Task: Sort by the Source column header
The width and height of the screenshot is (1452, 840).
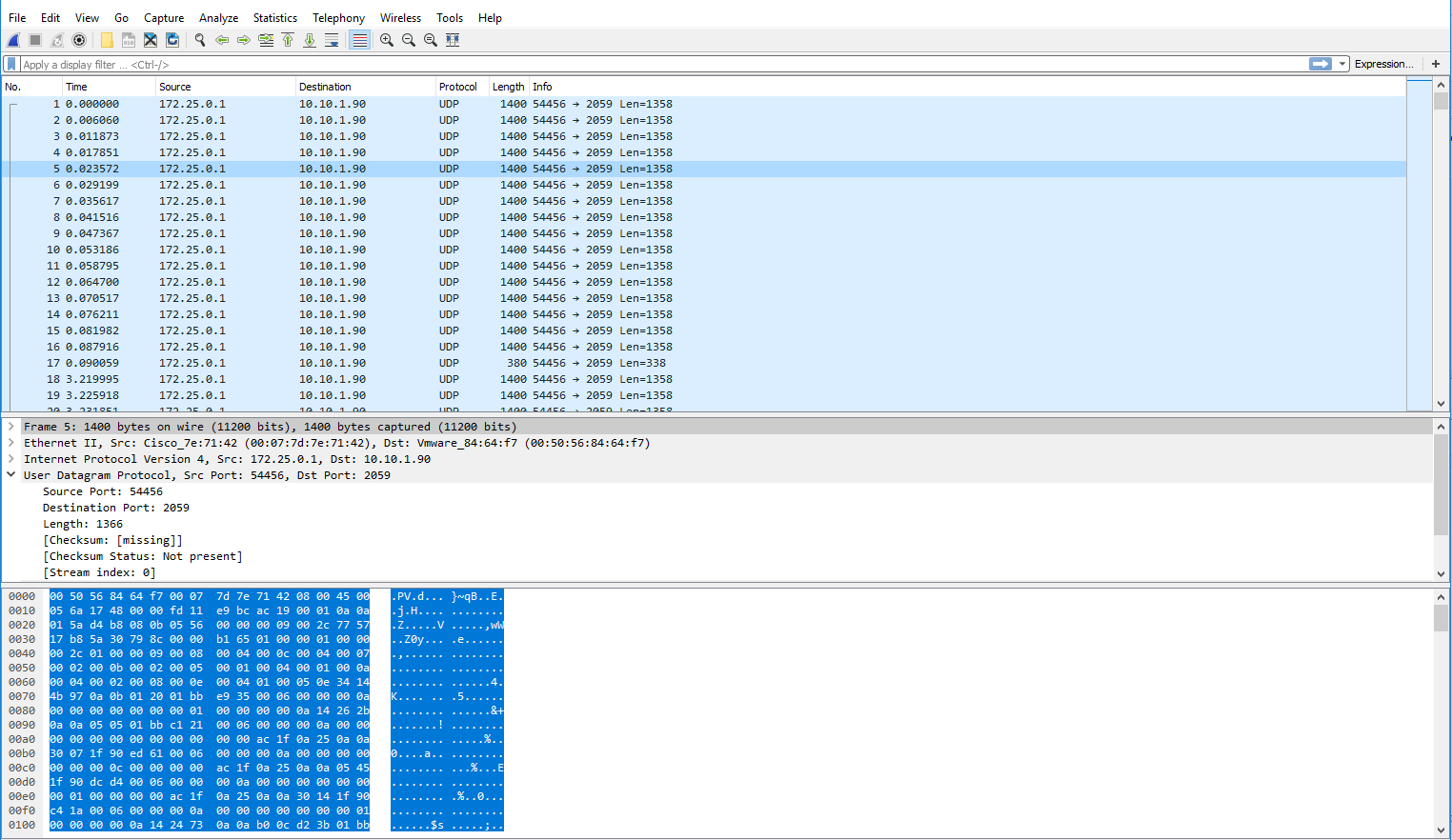Action: point(226,87)
